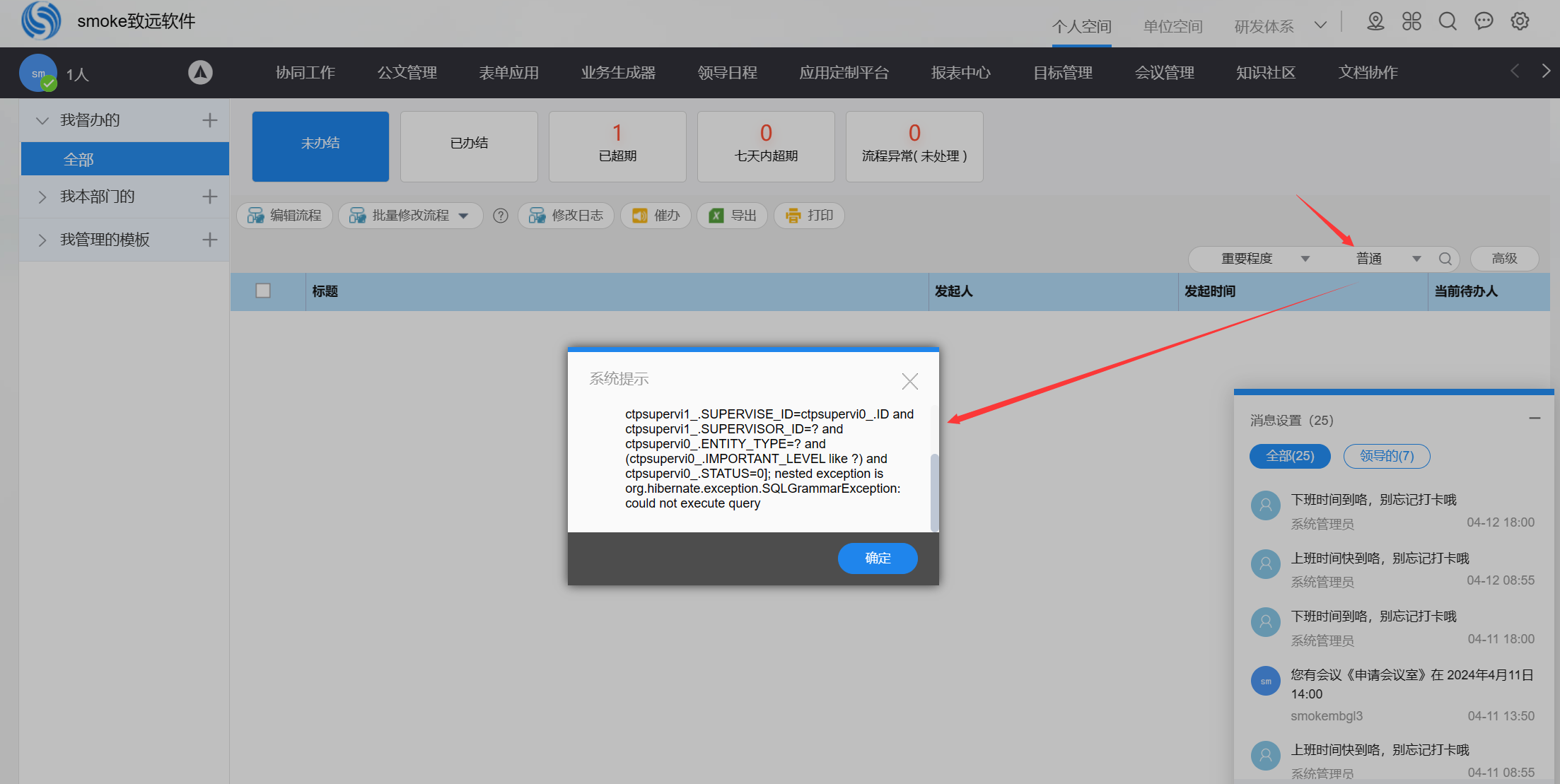Image resolution: width=1560 pixels, height=784 pixels.
Task: Open the 批量修改流程 dropdown arrow
Action: [464, 216]
